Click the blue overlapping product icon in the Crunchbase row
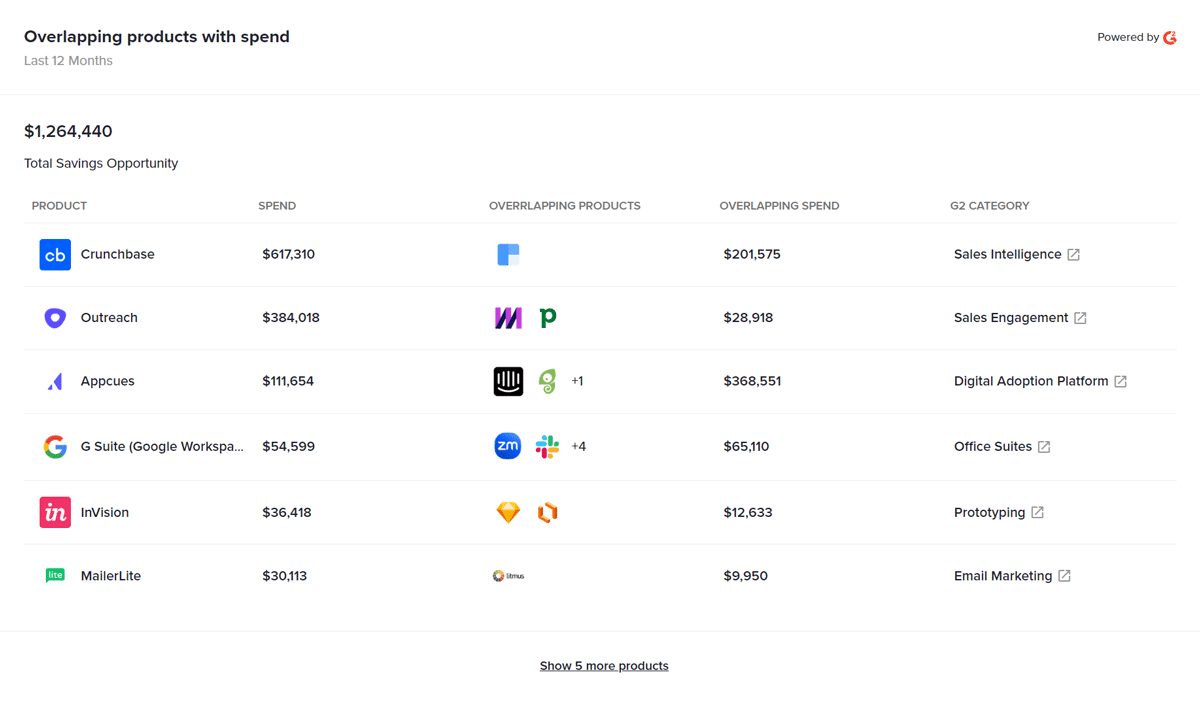 (508, 255)
